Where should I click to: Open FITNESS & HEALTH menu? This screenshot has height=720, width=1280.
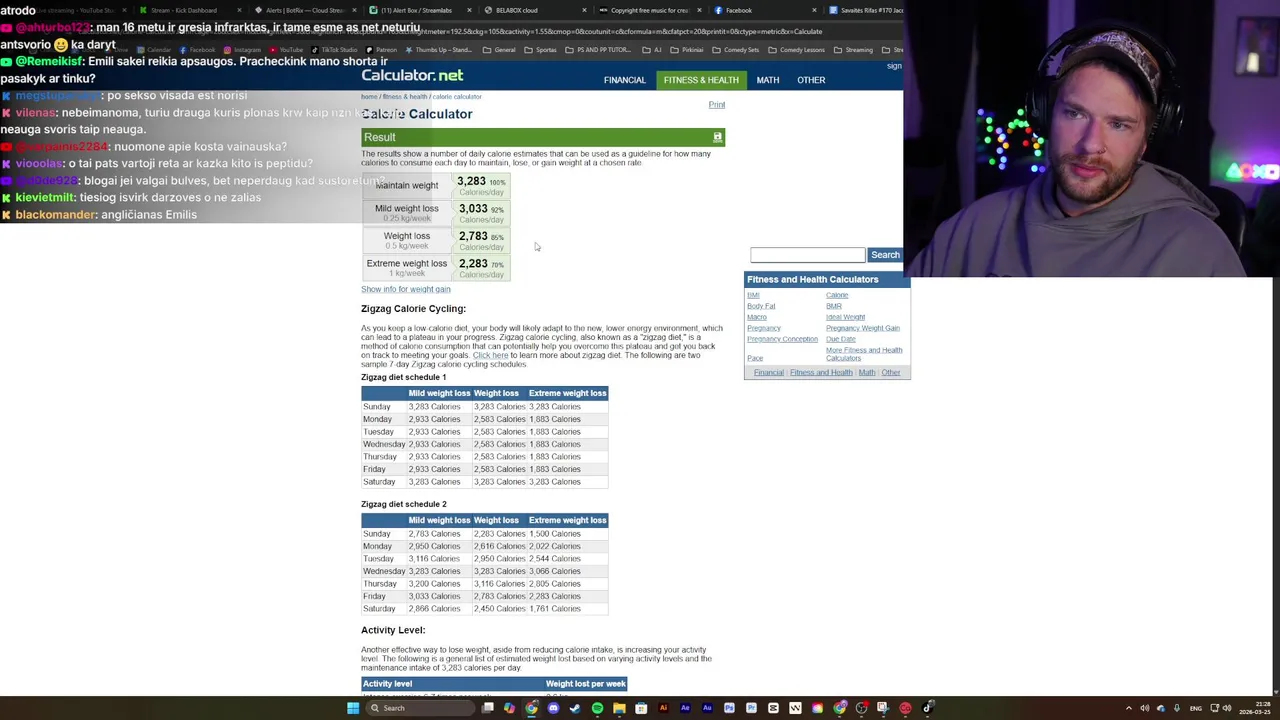701,80
